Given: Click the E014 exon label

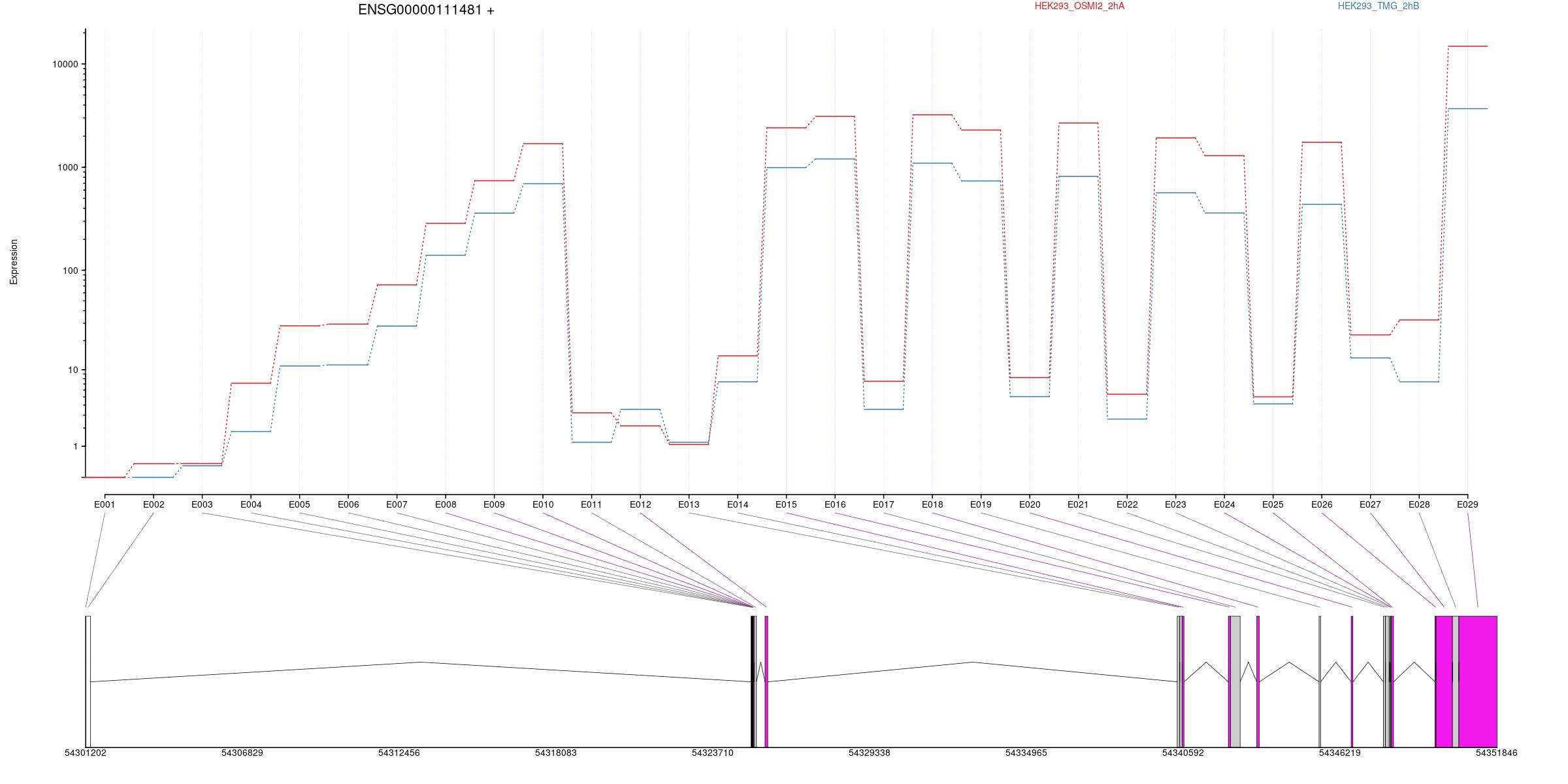Looking at the screenshot, I should 738,504.
